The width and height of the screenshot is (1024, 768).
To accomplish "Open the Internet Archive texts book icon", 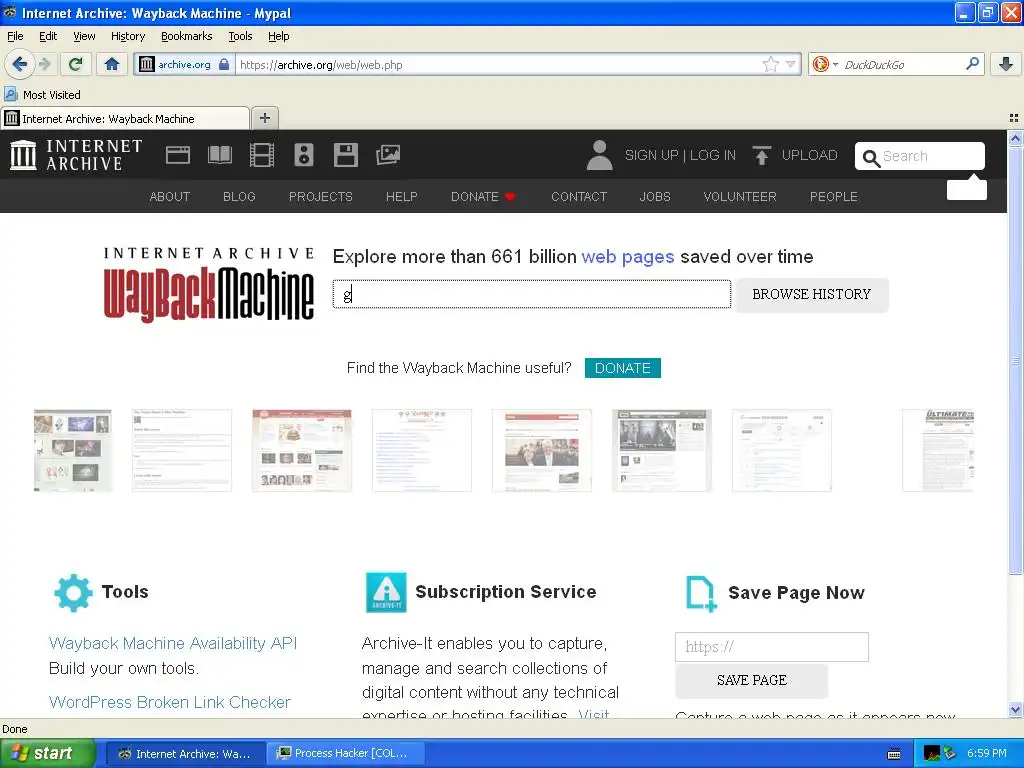I will pos(219,155).
